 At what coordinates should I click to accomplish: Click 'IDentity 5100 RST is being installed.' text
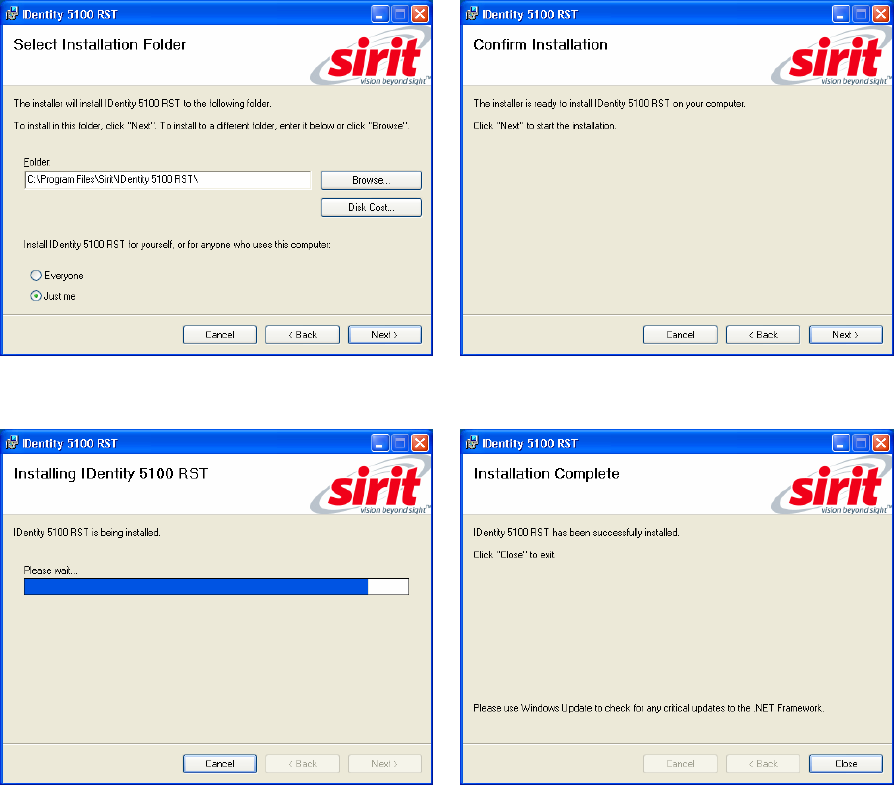point(87,532)
